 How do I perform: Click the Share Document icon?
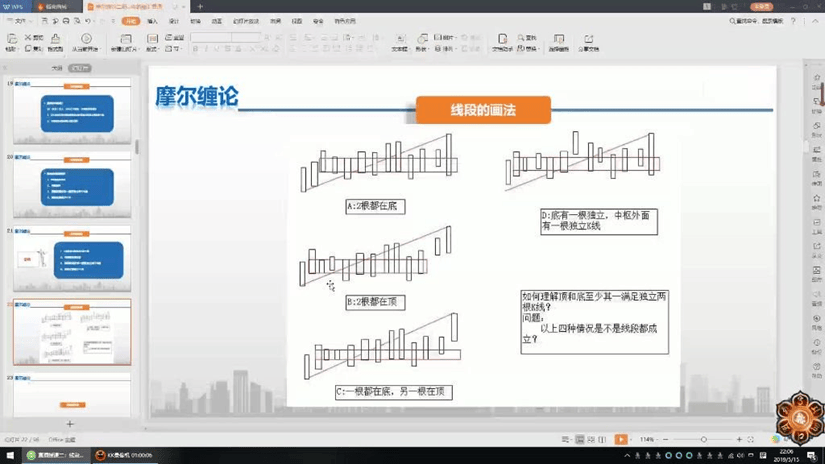tap(589, 40)
